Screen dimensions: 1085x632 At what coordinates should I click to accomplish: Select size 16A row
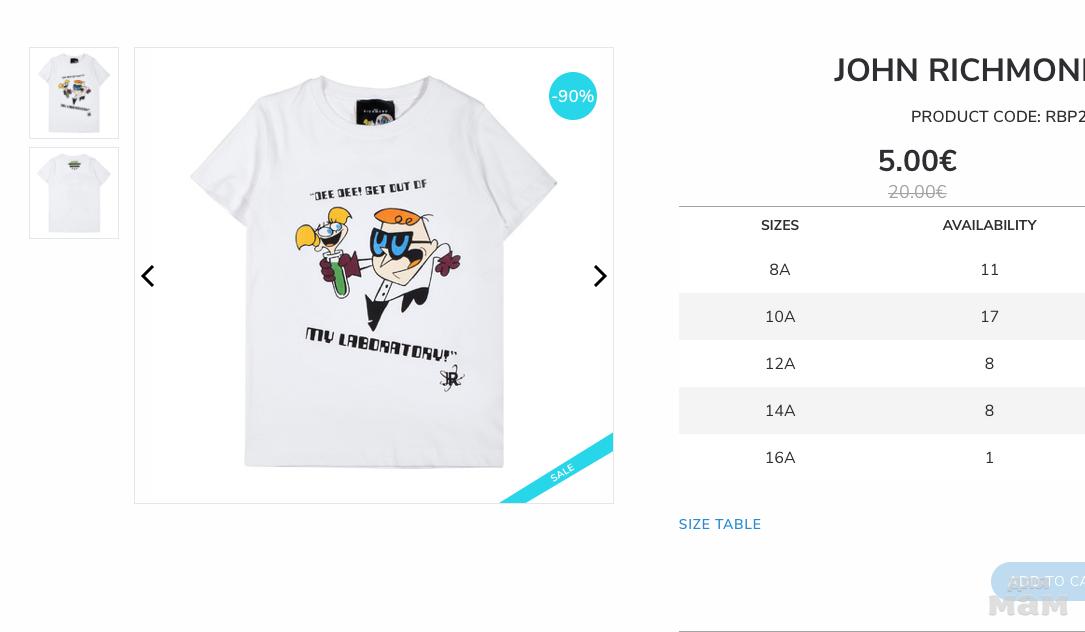[x=882, y=458]
